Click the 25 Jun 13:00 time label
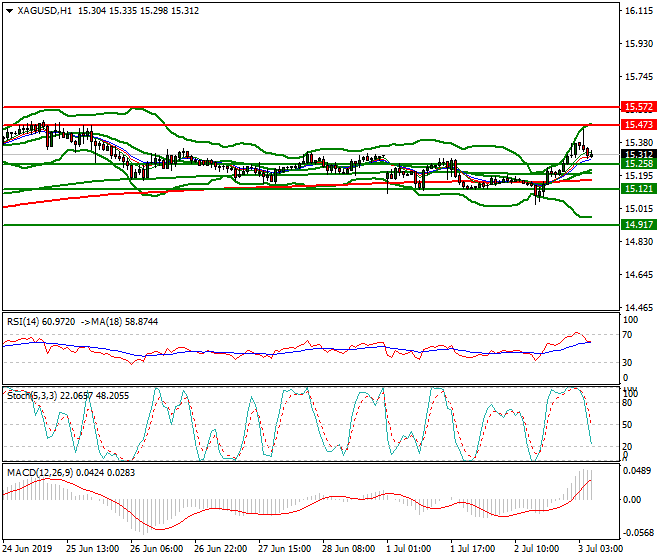 point(93,549)
